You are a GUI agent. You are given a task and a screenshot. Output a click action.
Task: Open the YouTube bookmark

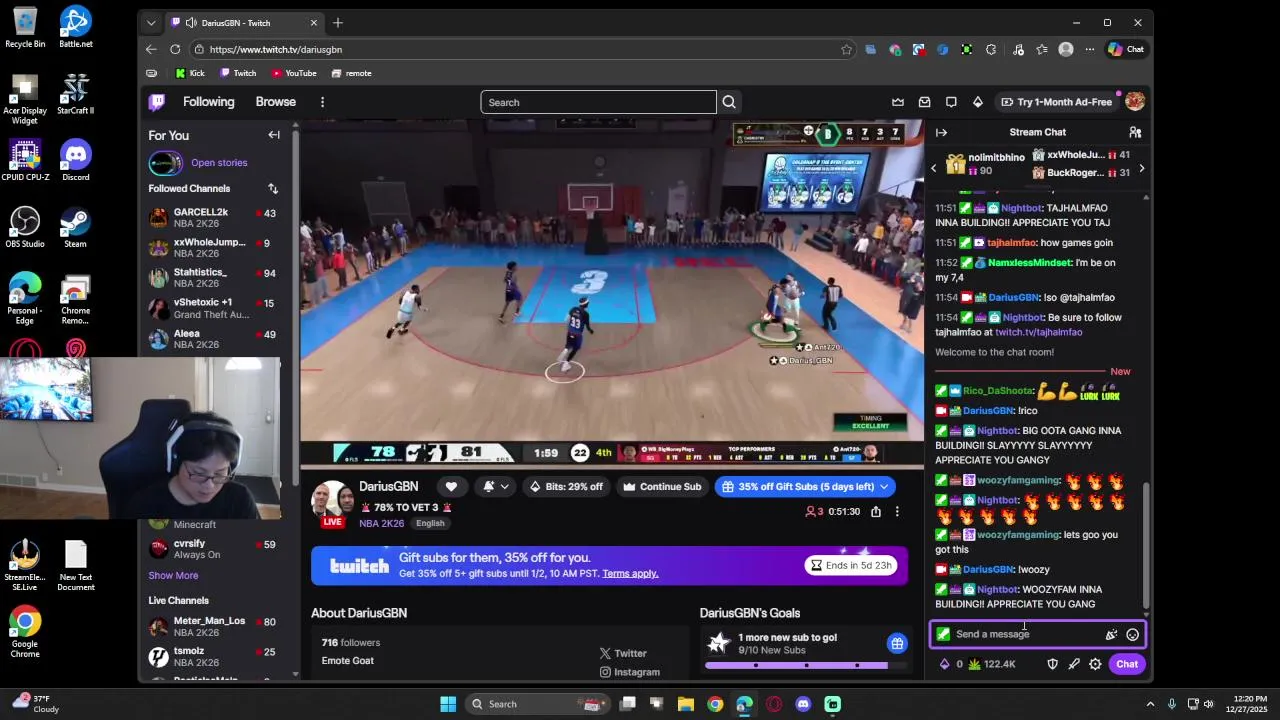pyautogui.click(x=294, y=73)
